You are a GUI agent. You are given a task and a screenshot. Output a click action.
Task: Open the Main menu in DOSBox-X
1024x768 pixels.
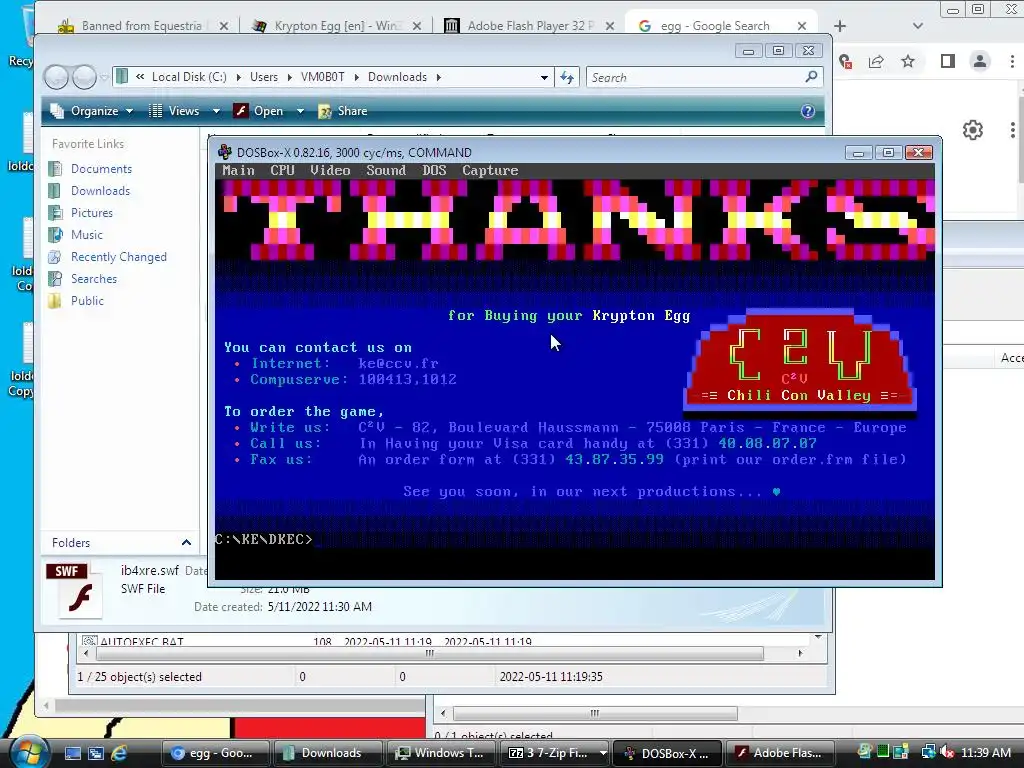(x=238, y=170)
